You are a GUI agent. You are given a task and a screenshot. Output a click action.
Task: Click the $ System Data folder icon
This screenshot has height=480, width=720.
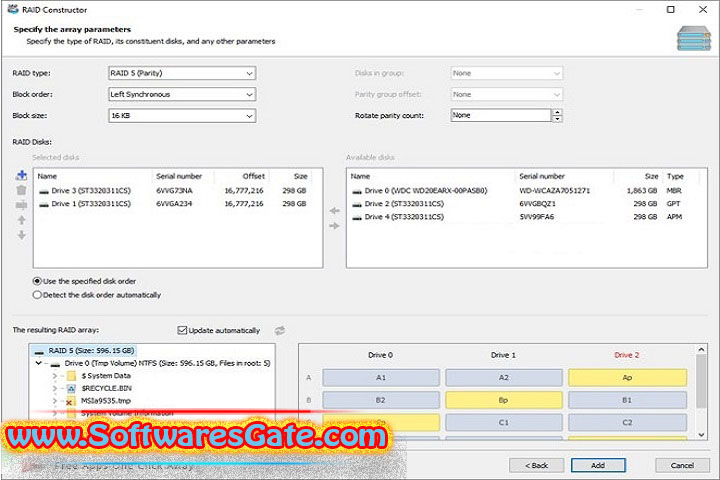click(71, 376)
